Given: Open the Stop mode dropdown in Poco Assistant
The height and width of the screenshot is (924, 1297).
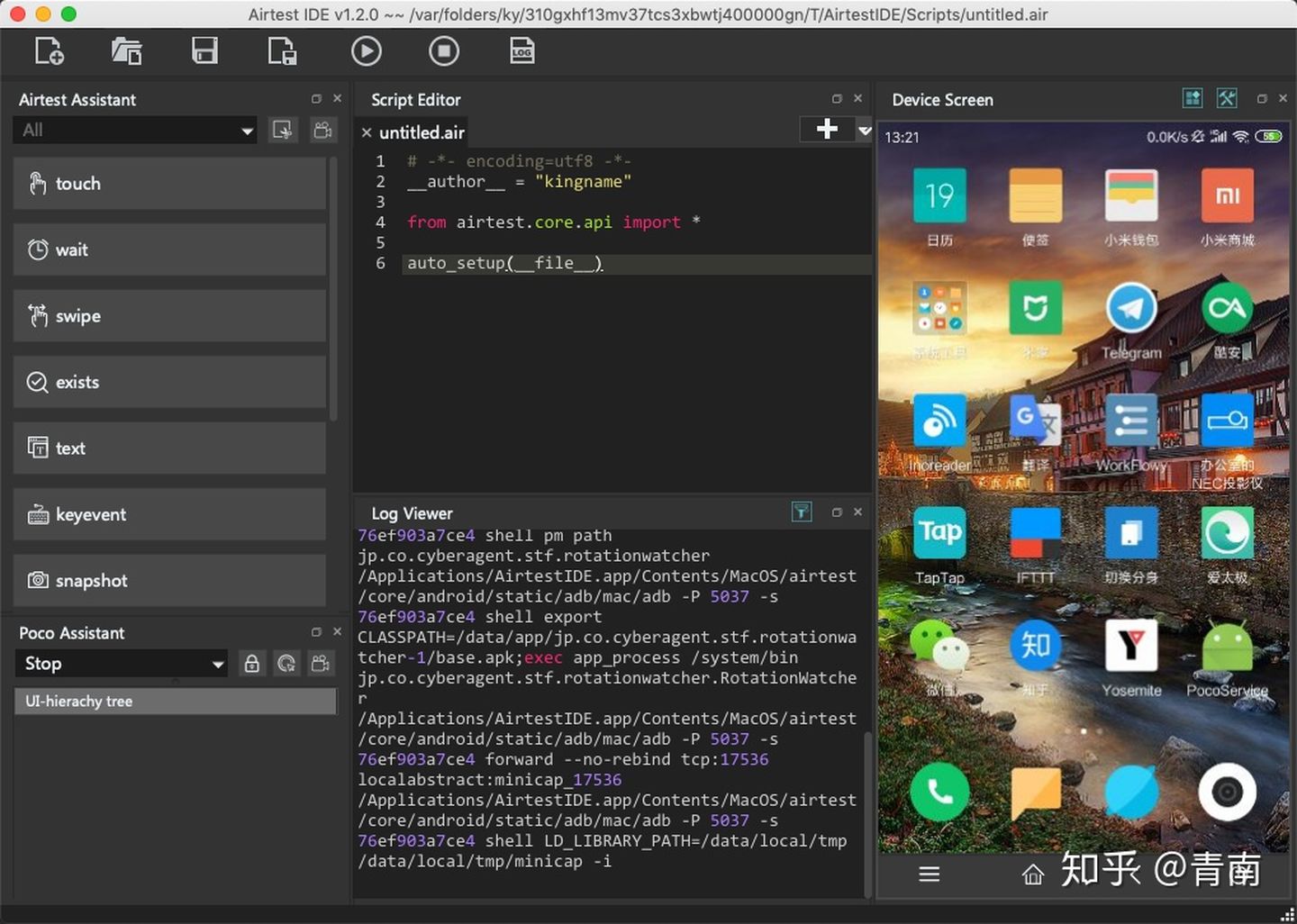Looking at the screenshot, I should [122, 664].
